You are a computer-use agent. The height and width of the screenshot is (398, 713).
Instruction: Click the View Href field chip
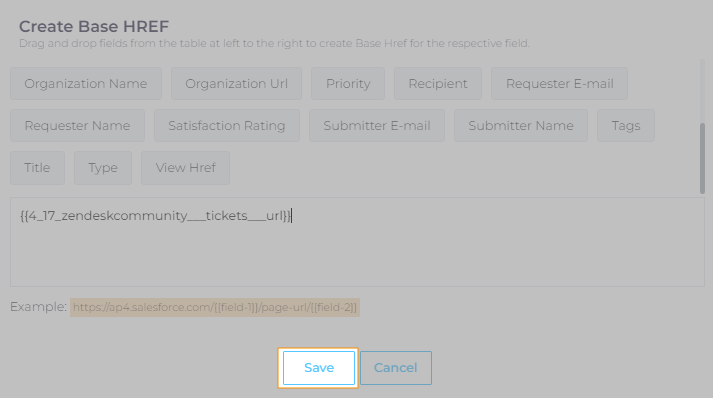tap(186, 168)
